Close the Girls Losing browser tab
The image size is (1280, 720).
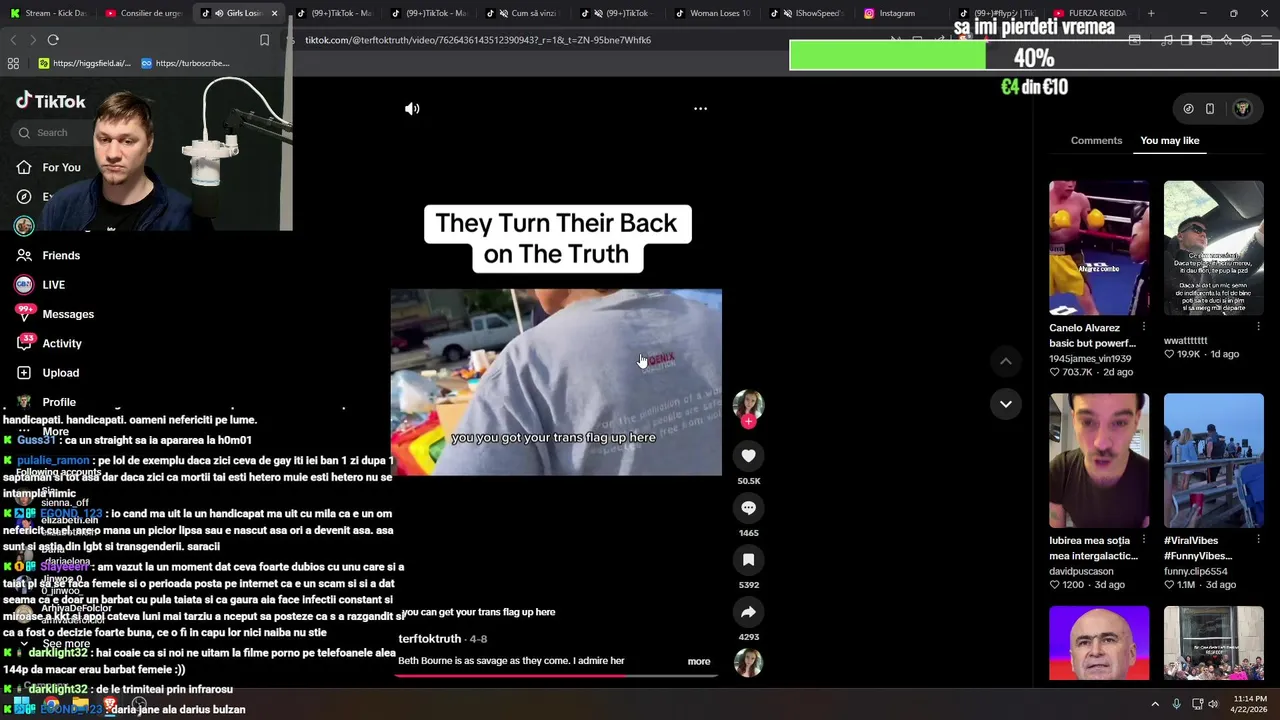click(x=274, y=13)
